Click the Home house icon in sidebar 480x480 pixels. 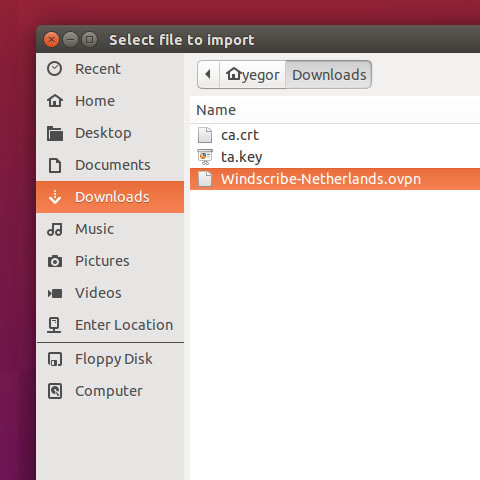55,101
